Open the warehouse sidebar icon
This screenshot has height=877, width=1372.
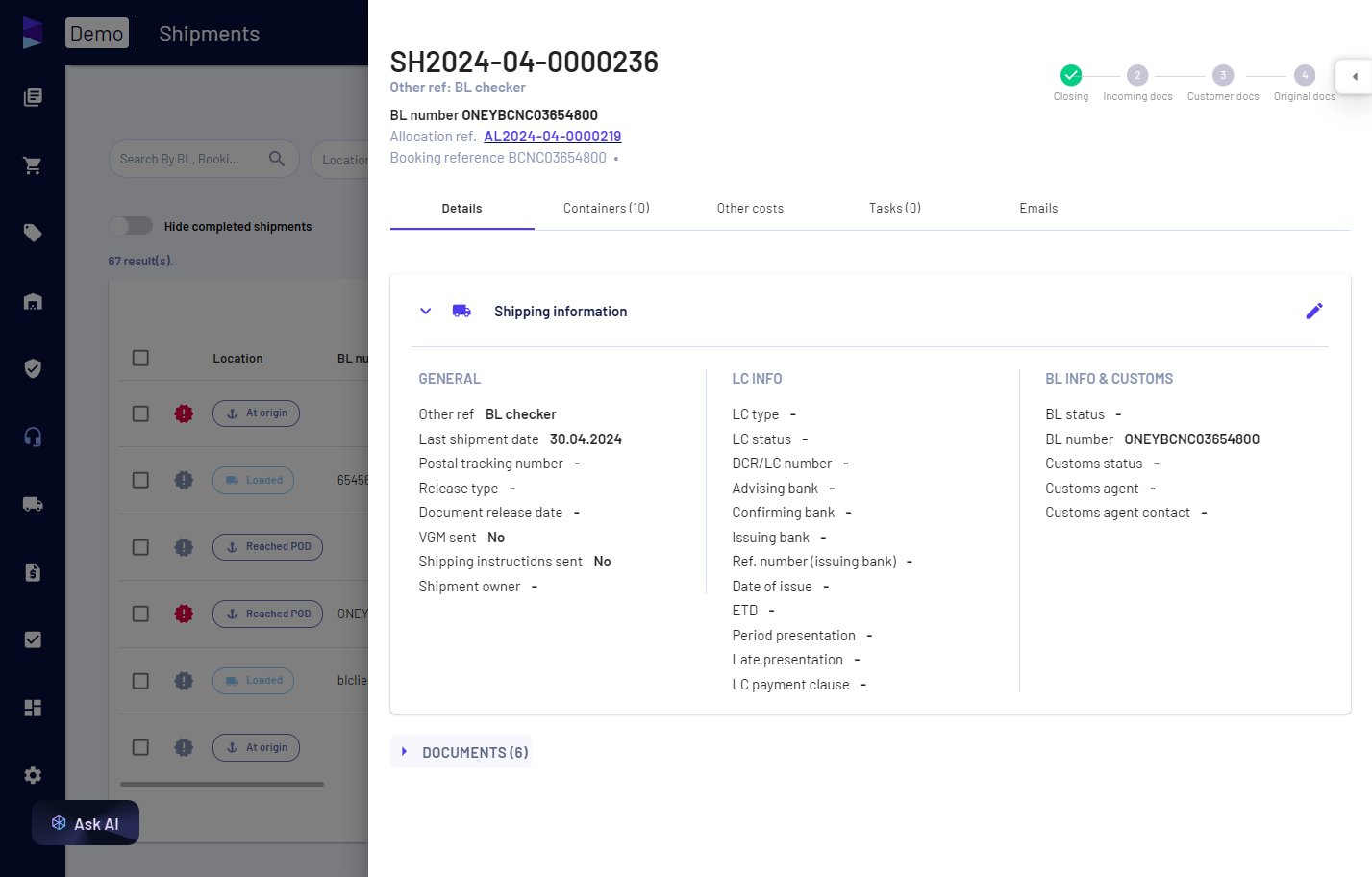pos(33,301)
